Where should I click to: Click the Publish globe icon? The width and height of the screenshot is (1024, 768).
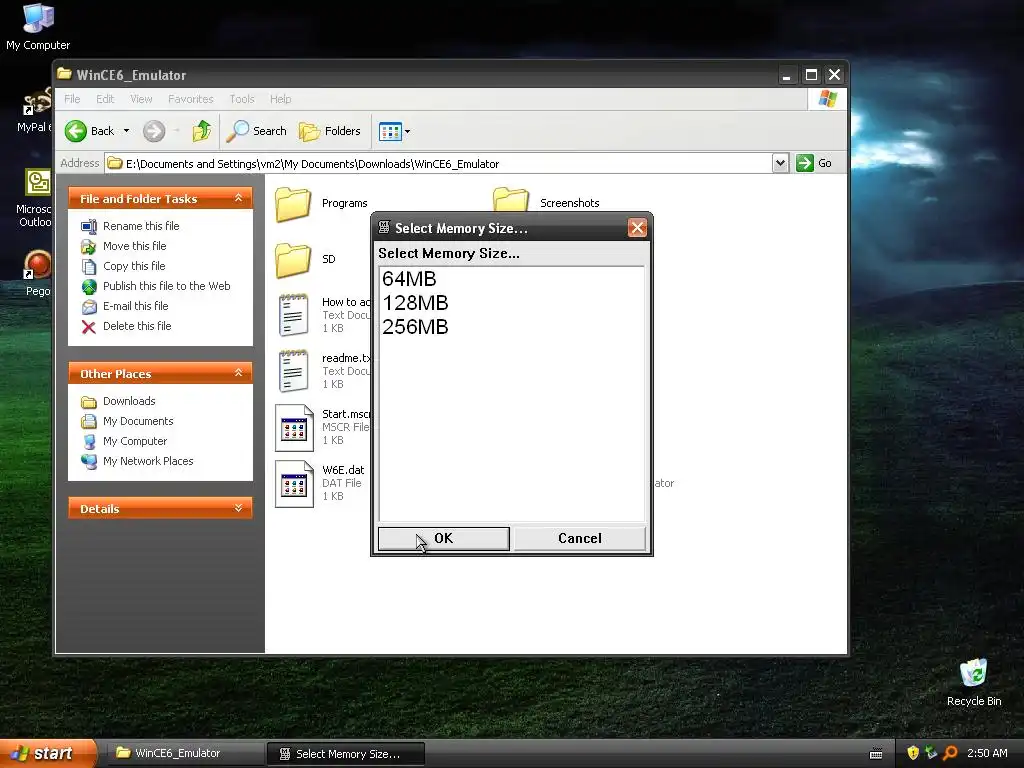[x=89, y=287]
